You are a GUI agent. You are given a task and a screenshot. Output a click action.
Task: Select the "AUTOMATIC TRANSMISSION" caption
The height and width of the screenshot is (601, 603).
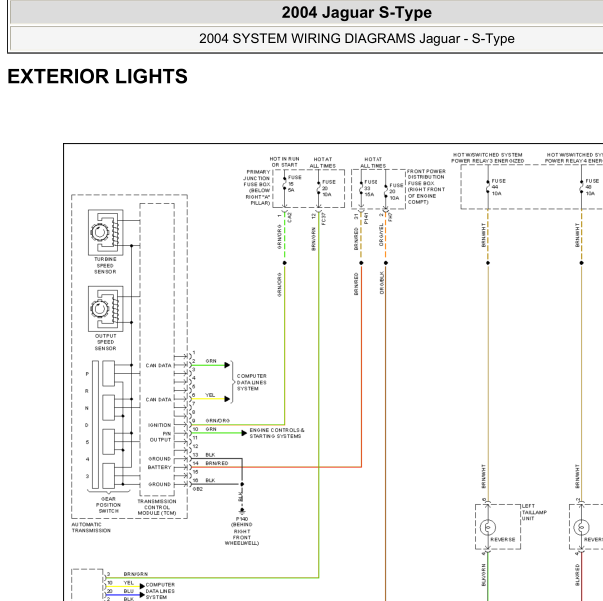[x=91, y=527]
